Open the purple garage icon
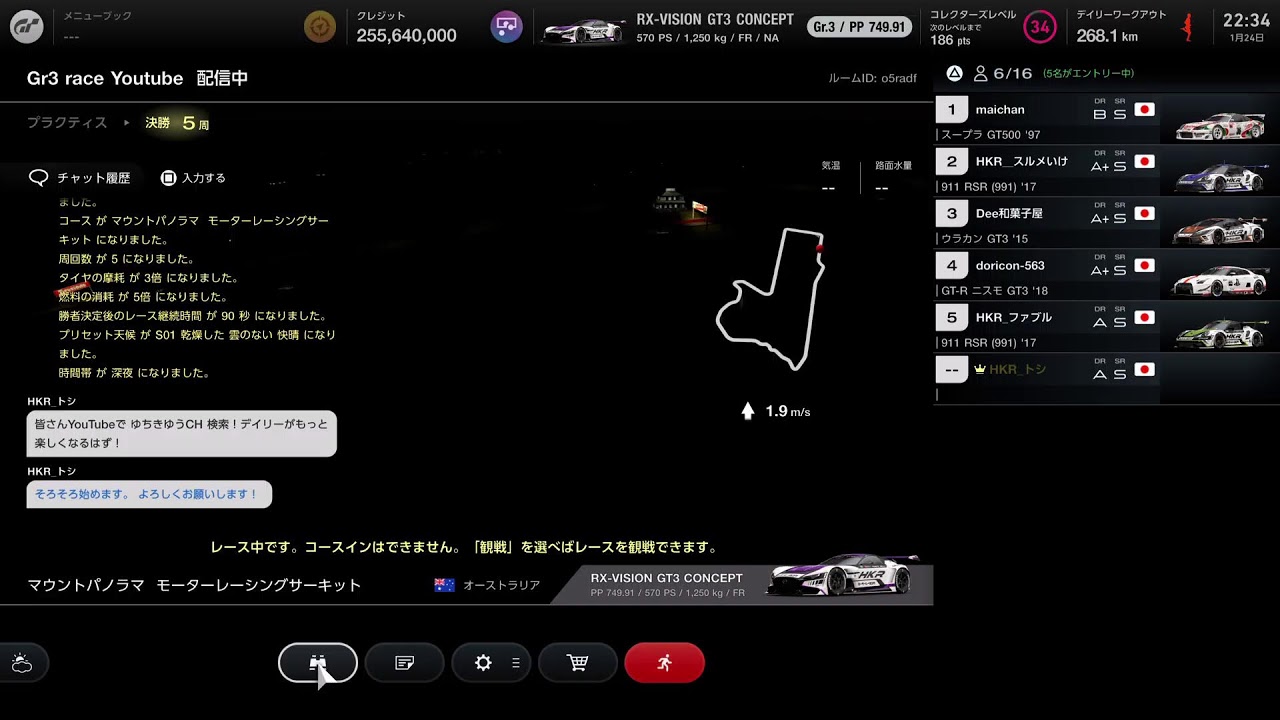Screen dimensions: 1280x720 507,27
